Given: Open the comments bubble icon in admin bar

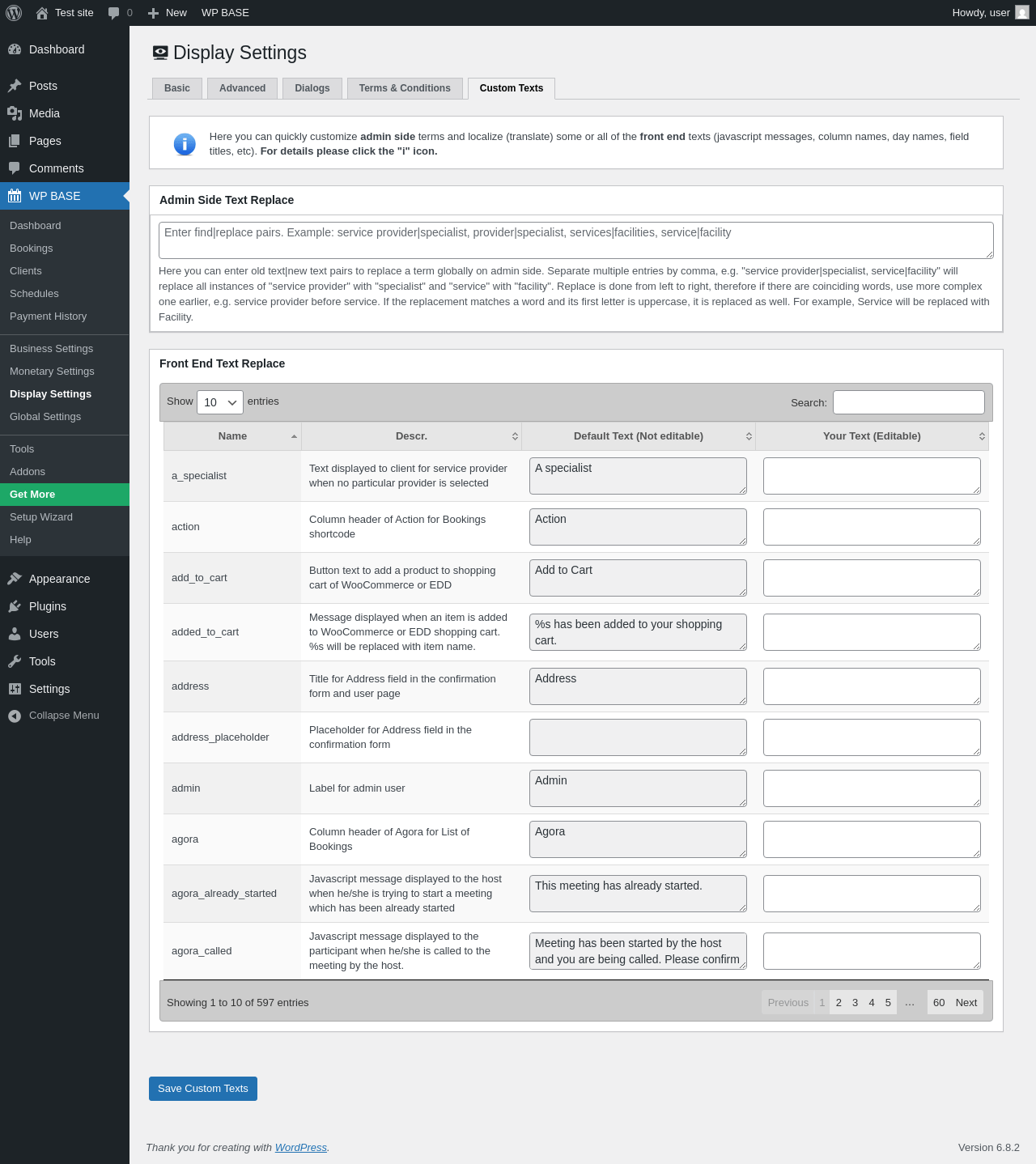Looking at the screenshot, I should point(113,13).
